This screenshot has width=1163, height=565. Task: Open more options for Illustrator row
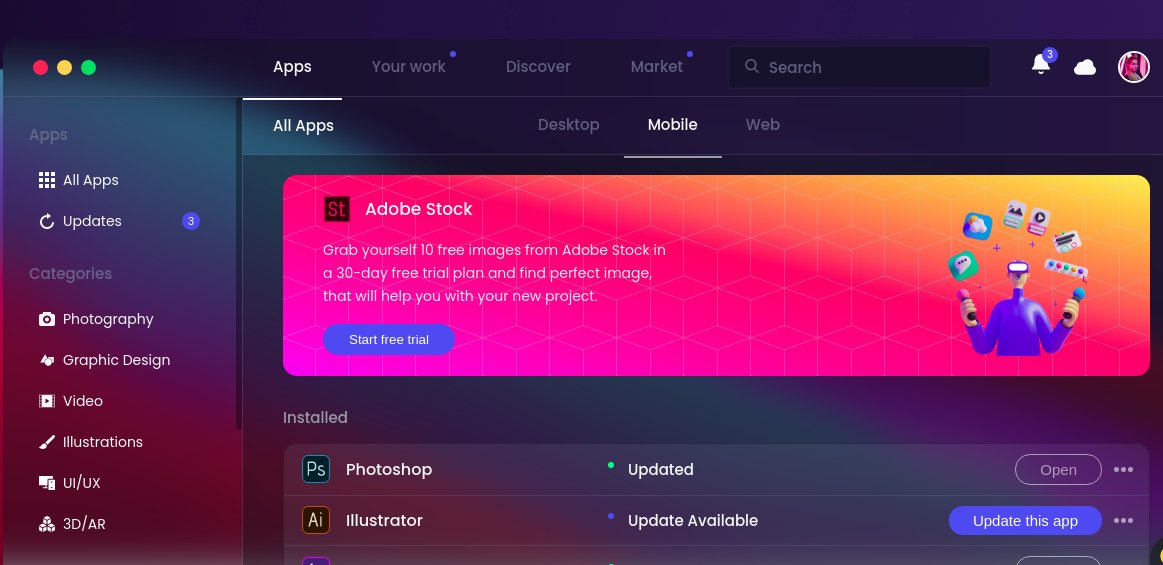[x=1123, y=521]
